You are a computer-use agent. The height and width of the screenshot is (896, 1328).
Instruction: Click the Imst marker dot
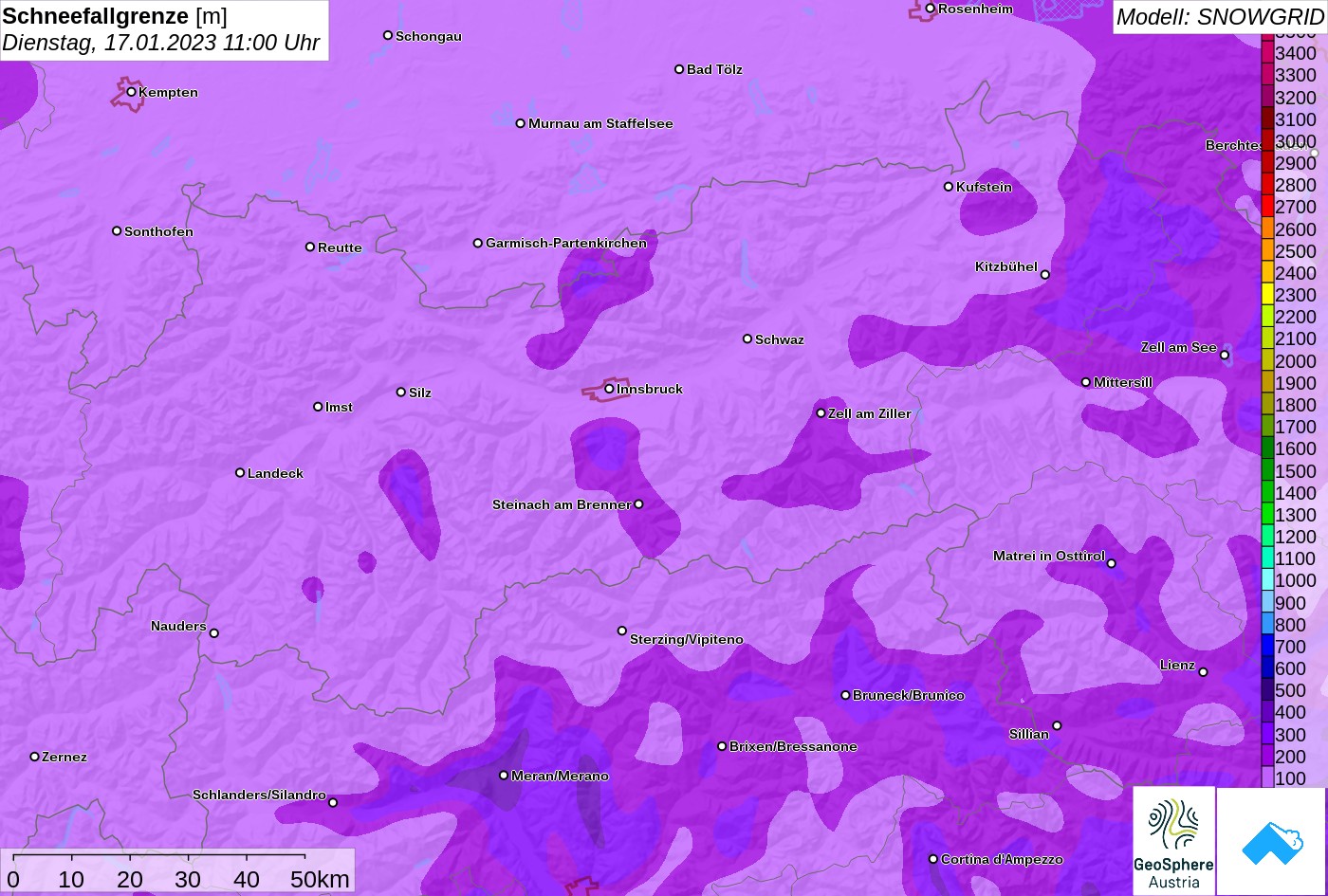pyautogui.click(x=318, y=407)
